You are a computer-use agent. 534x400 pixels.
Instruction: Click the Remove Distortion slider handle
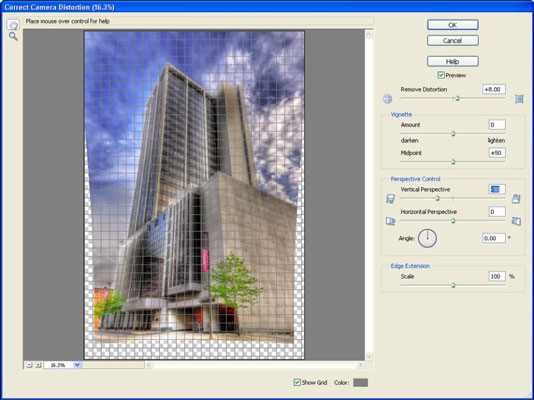[x=457, y=98]
